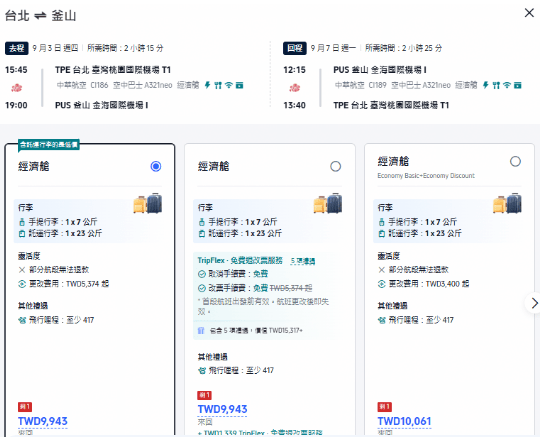Click the outbound 去程 trip label
The height and width of the screenshot is (437, 540).
[x=17, y=48]
